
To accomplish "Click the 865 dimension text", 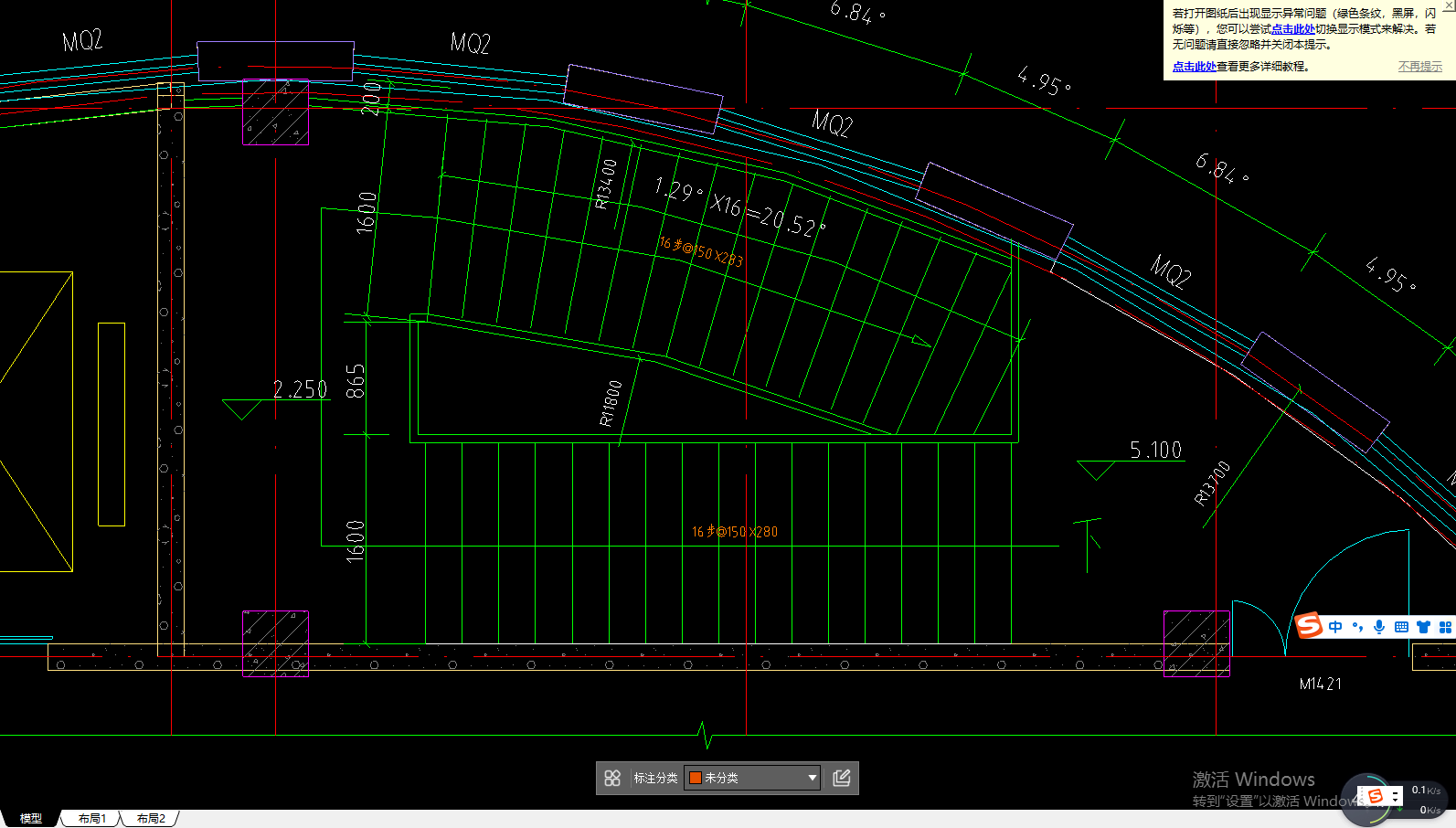I will pos(356,381).
